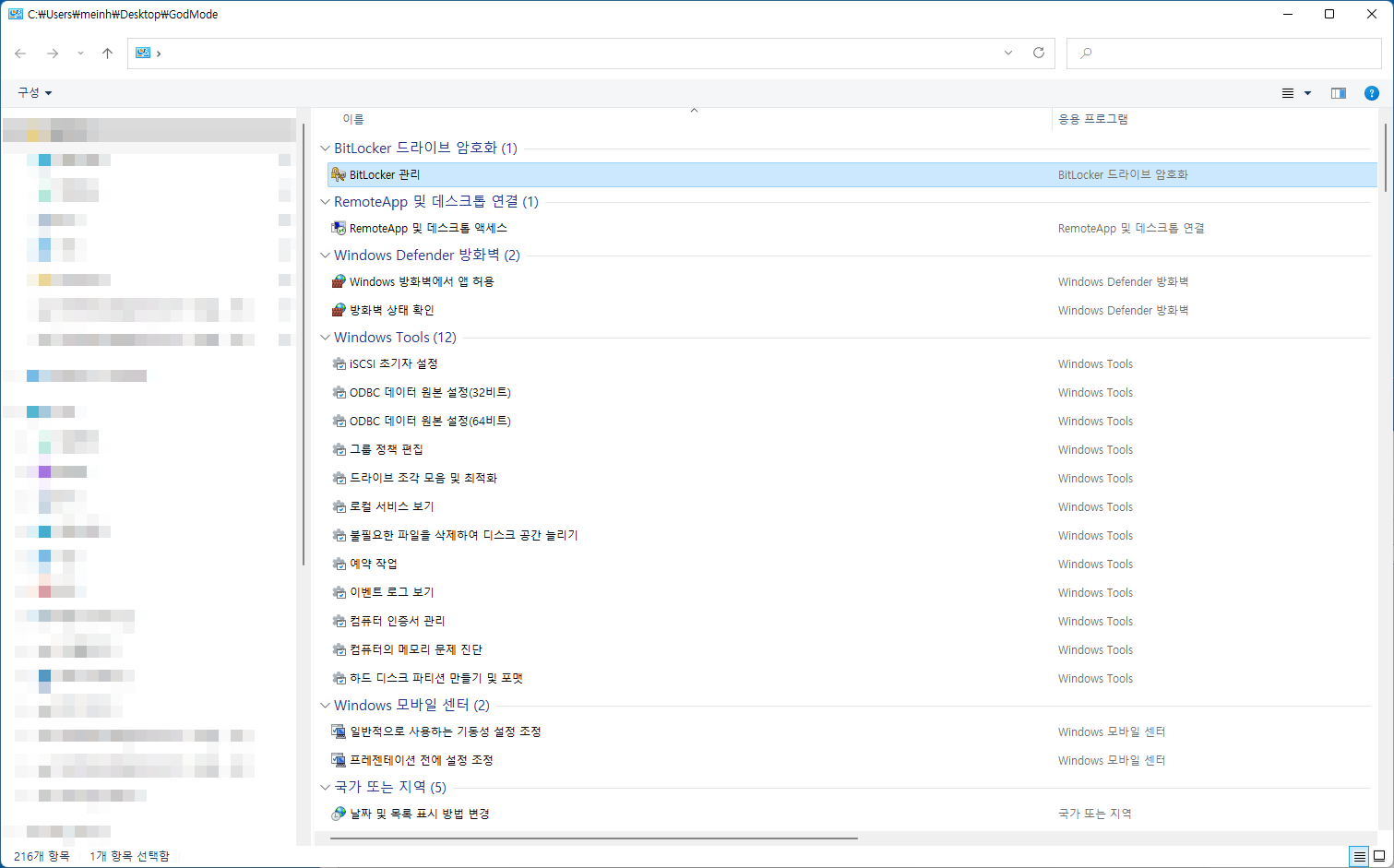The height and width of the screenshot is (868, 1394).
Task: Click the 프레젠테이션 전에 설정 조정 icon
Action: [339, 760]
